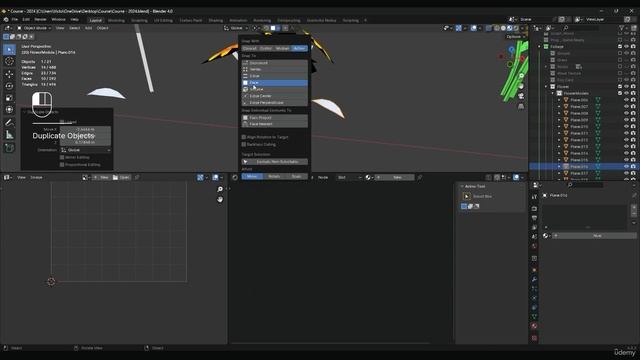Viewport: 640px width, 360px height.
Task: Select the 3D Cursor tool
Action: [9, 61]
